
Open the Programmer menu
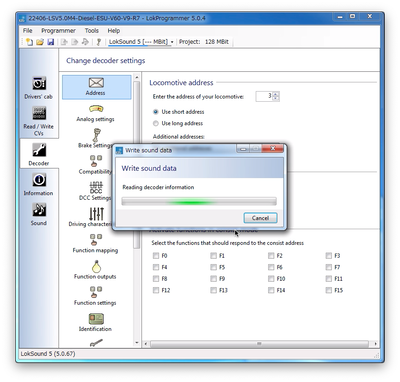[x=58, y=31]
